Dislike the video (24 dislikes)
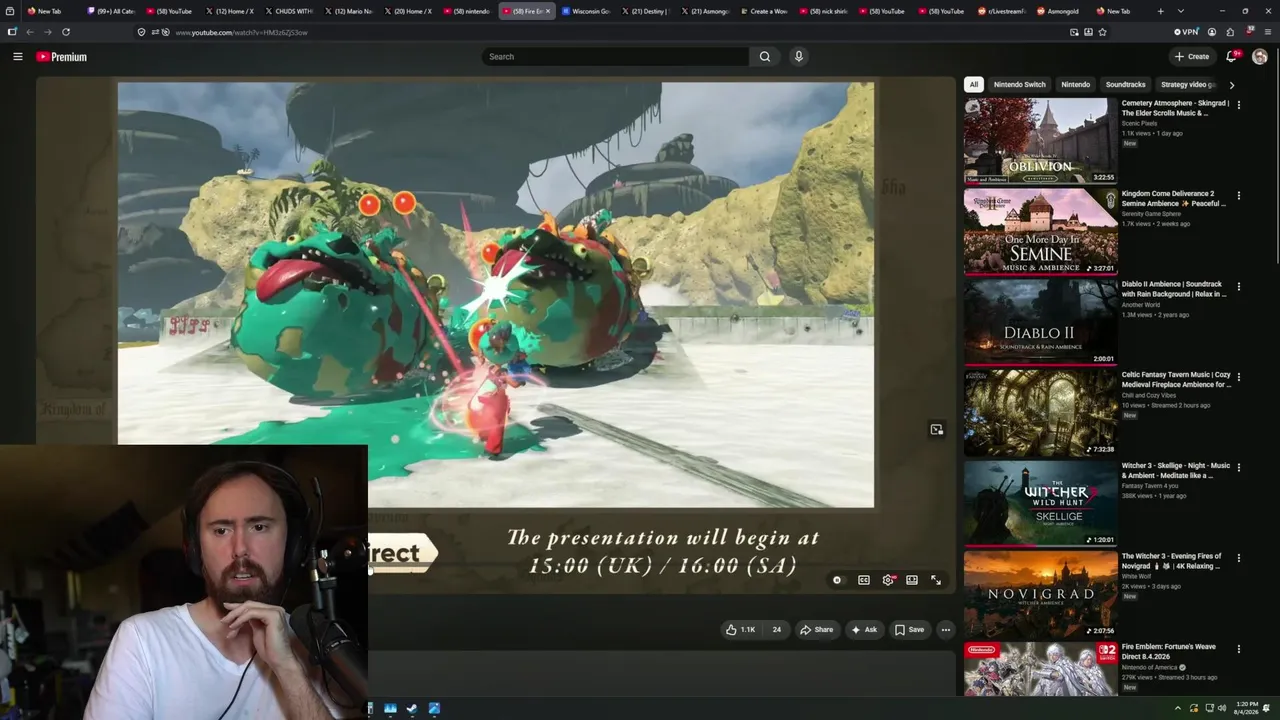The width and height of the screenshot is (1280, 720). tap(776, 630)
